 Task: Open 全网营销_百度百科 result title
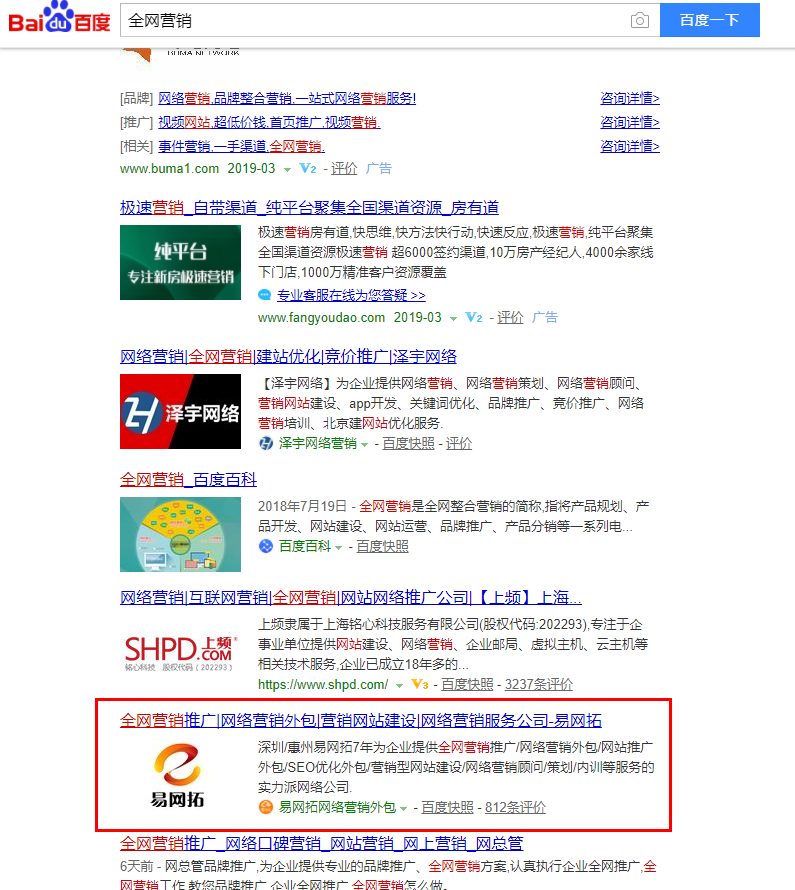pyautogui.click(x=188, y=480)
